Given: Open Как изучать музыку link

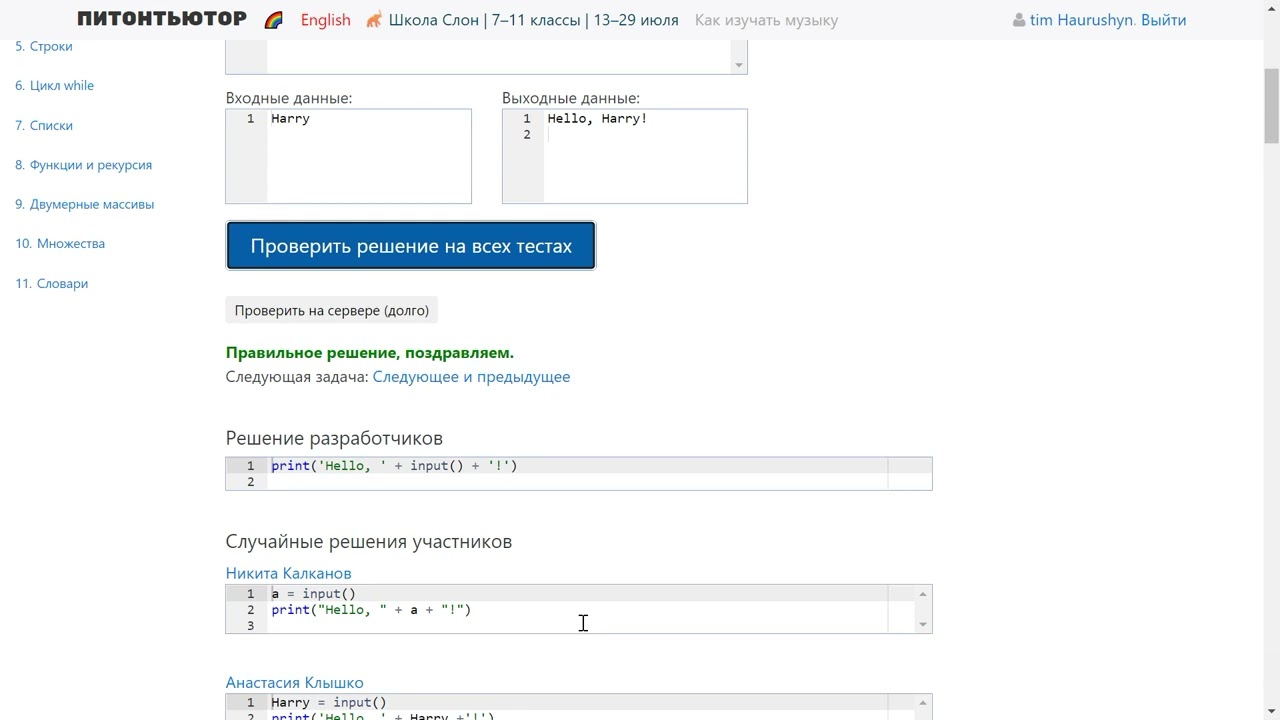Looking at the screenshot, I should [766, 20].
